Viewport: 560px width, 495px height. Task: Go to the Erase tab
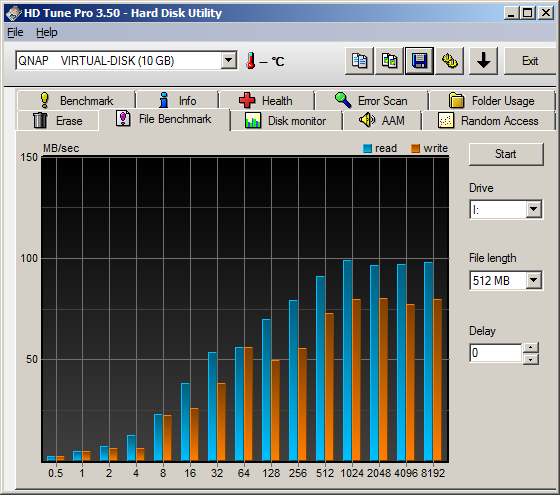pos(58,121)
